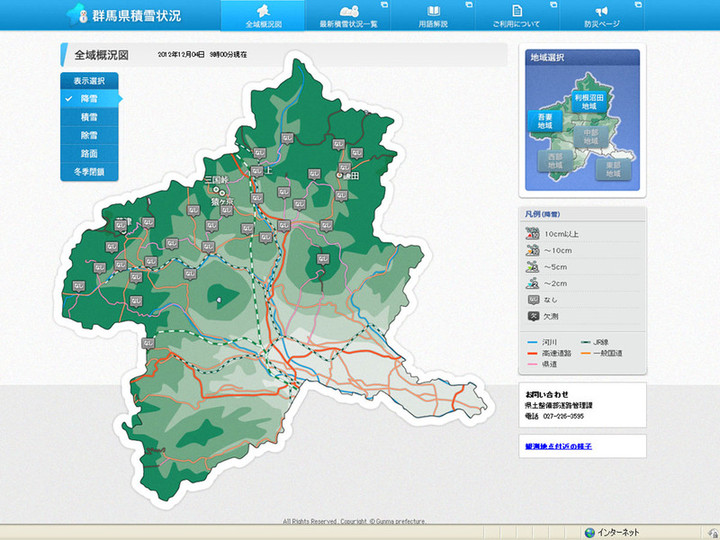This screenshot has width=720, height=540.
Task: Click the snowman logo beside 群馬県積雪状況
Action: coord(79,15)
